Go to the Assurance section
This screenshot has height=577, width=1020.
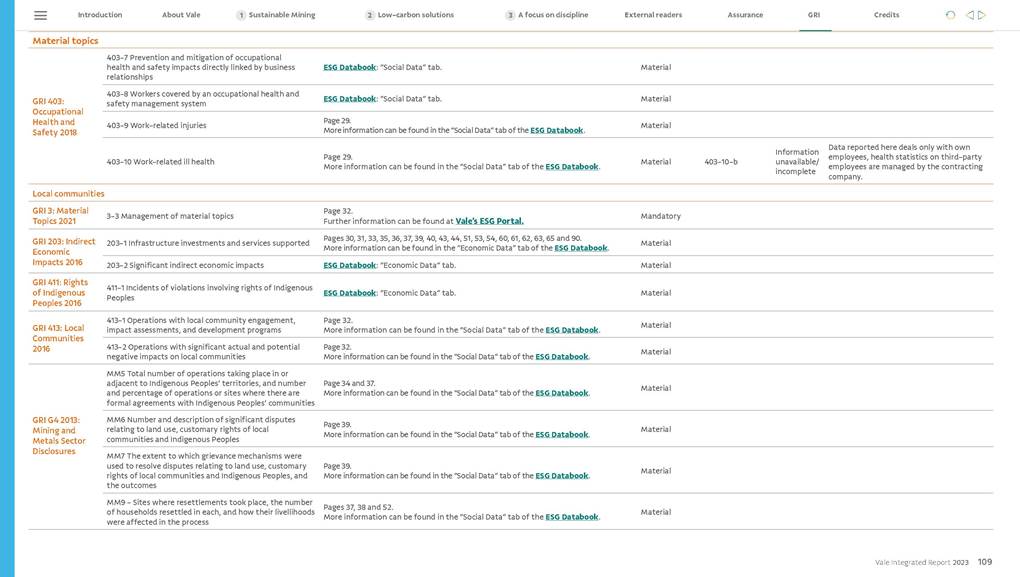[x=745, y=15]
